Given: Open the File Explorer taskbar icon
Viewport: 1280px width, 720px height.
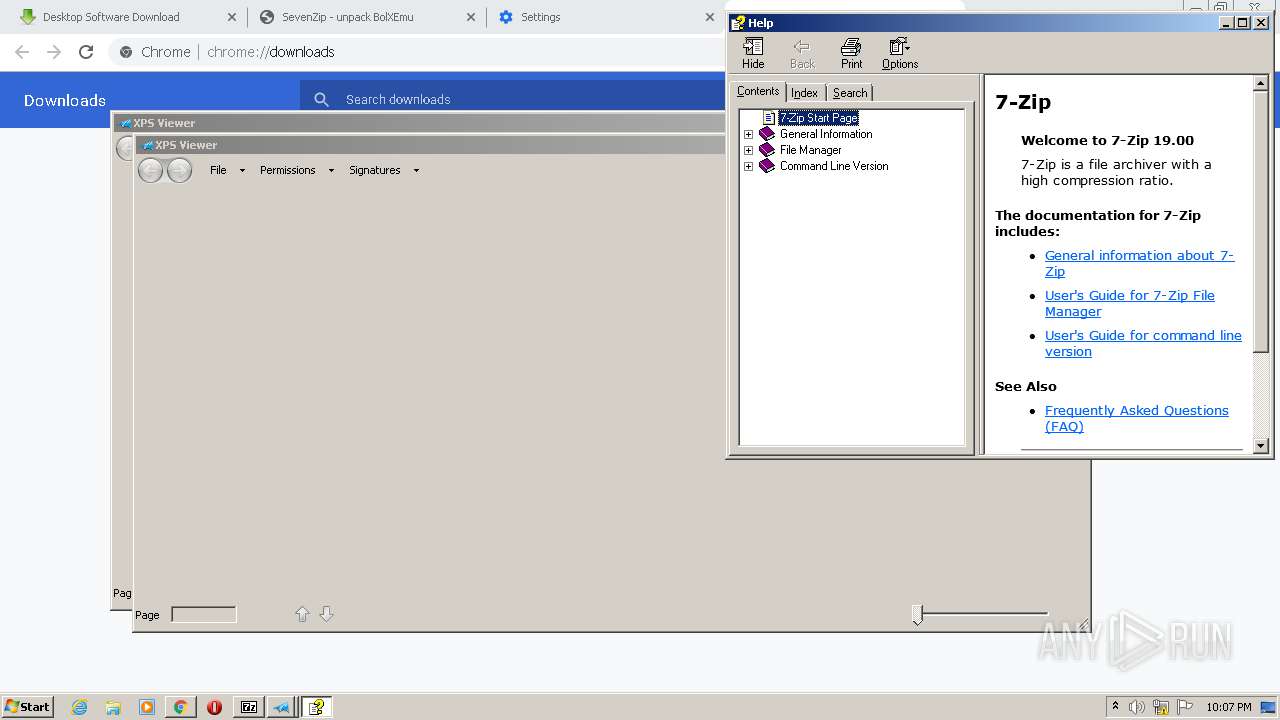Looking at the screenshot, I should tap(113, 707).
